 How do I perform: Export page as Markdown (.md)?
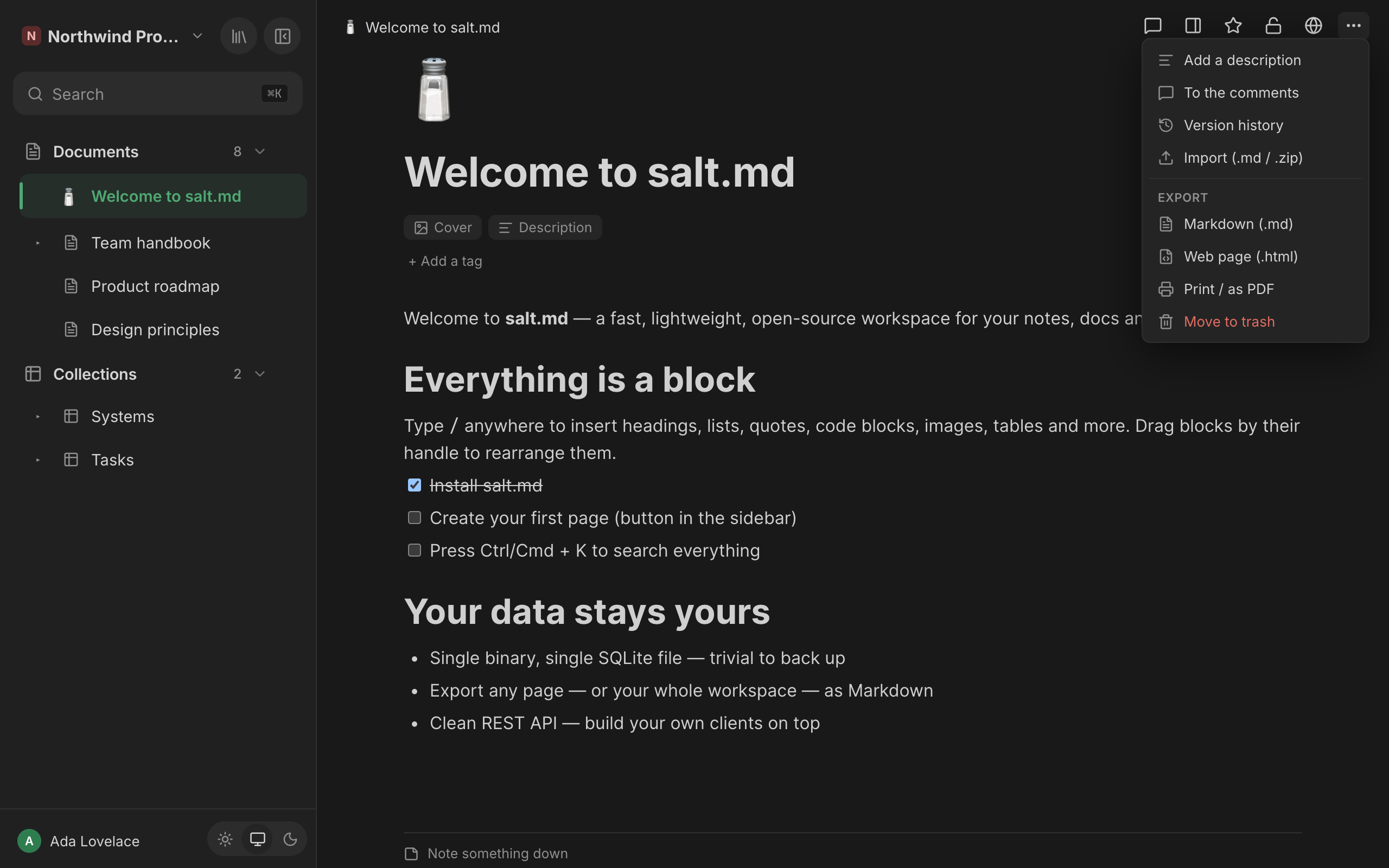point(1256,224)
